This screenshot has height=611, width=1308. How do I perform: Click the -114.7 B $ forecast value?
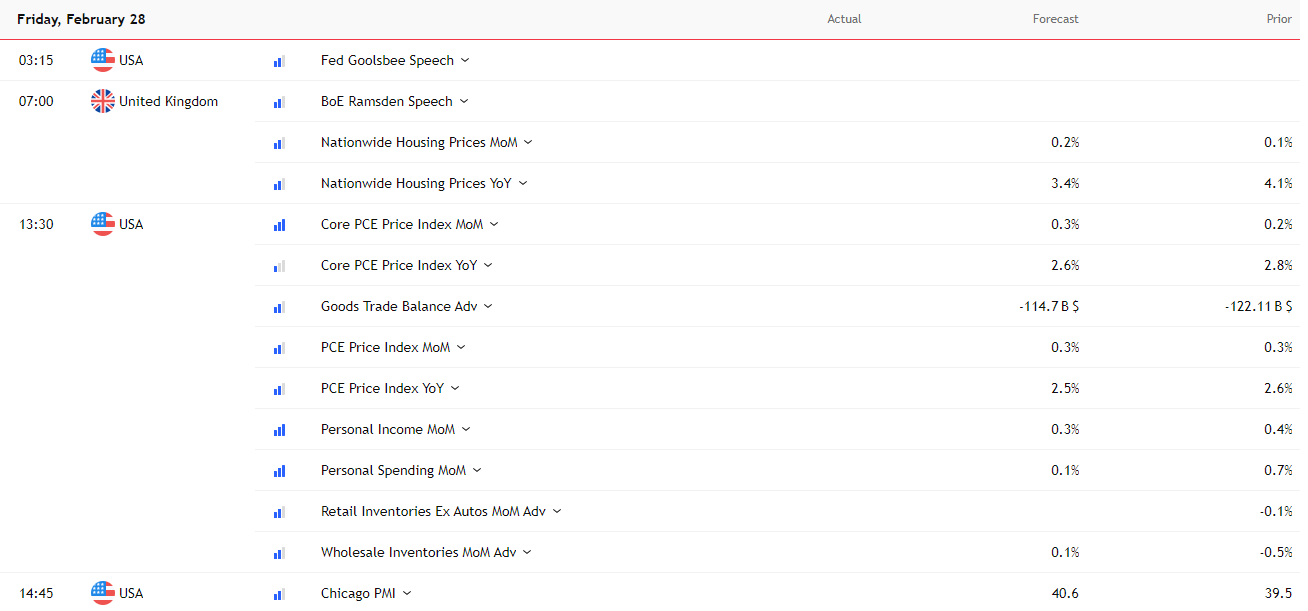pos(1049,306)
